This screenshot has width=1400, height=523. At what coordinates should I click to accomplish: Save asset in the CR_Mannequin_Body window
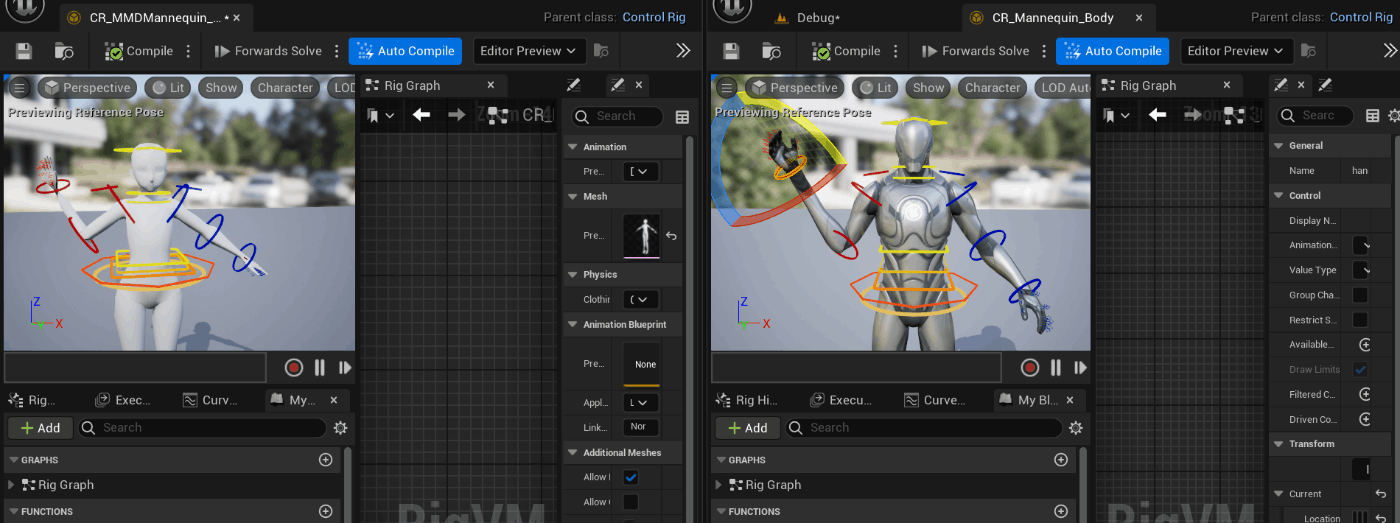(731, 51)
